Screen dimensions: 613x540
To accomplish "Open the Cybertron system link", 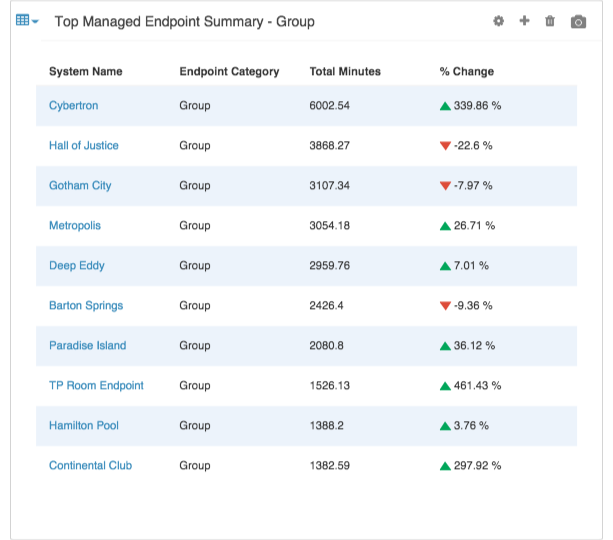I will click(73, 106).
